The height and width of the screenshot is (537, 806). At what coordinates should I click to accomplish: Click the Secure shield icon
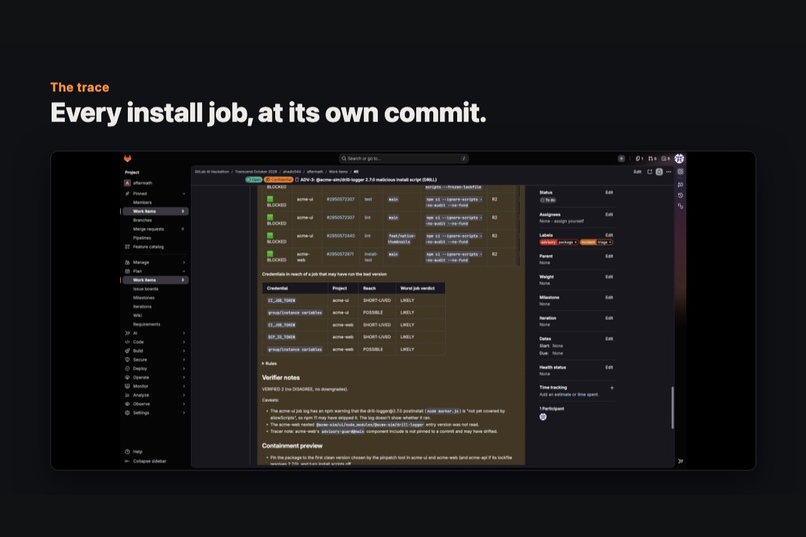[127, 360]
